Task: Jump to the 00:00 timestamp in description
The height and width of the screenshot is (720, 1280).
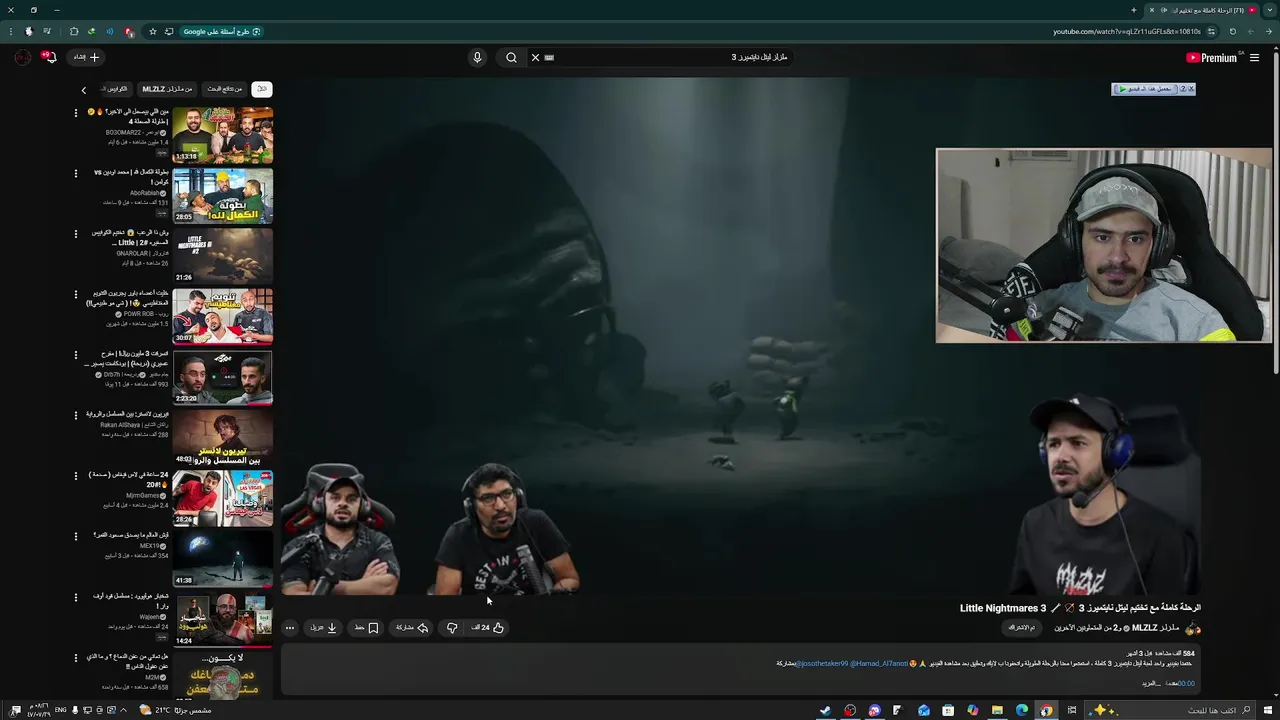Action: 1185,684
